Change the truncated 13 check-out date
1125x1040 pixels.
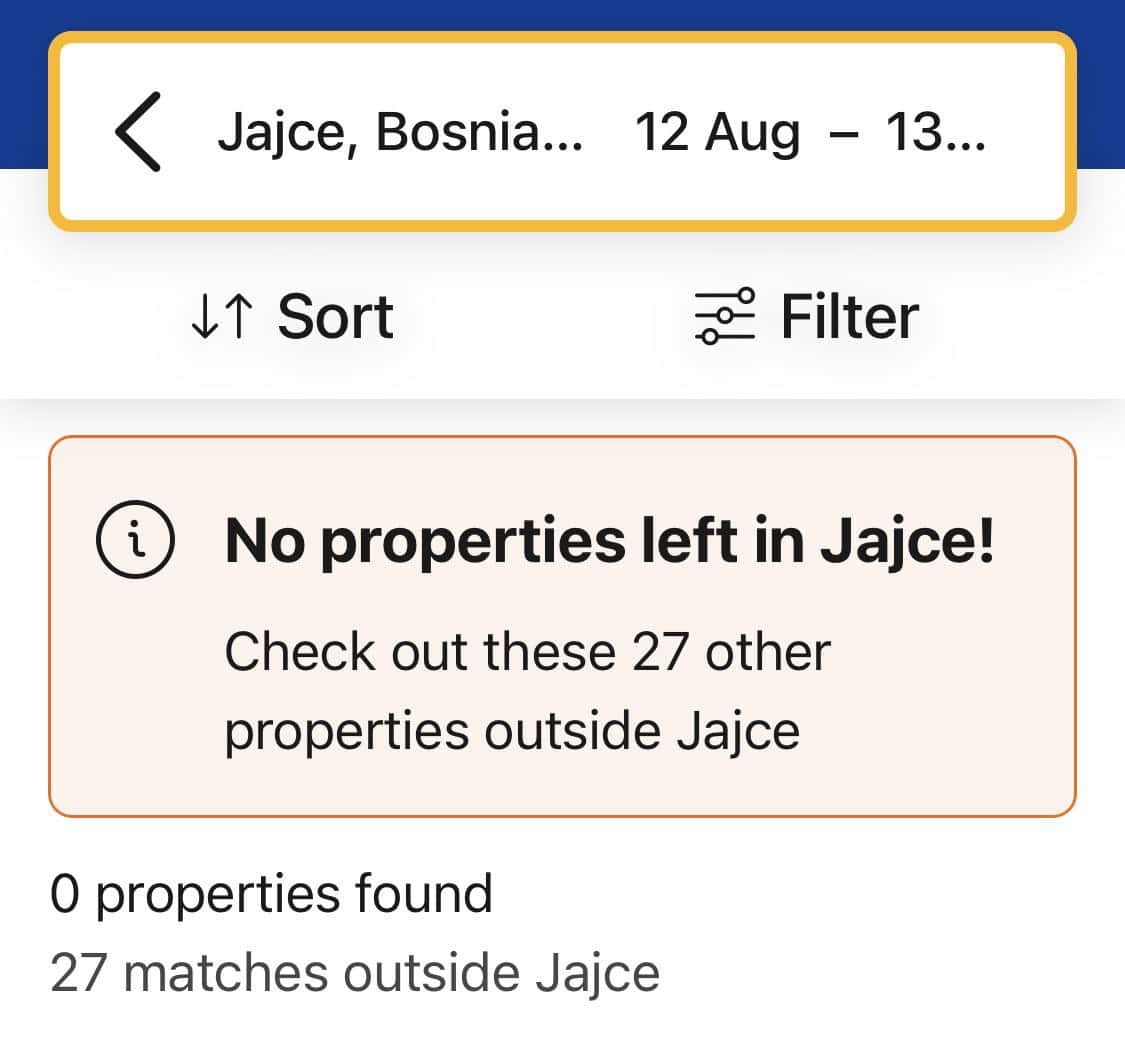tap(936, 133)
